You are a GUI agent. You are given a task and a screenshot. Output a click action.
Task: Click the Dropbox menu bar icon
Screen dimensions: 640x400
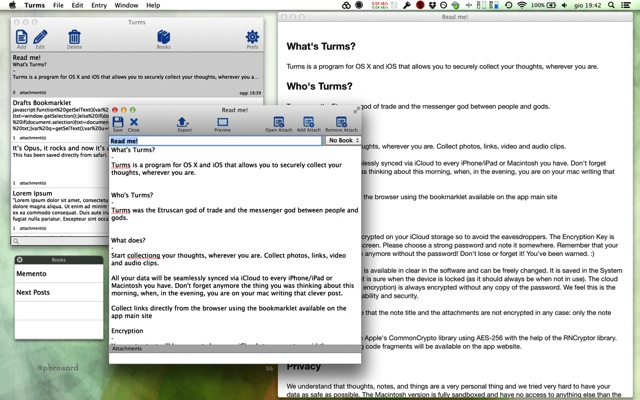(432, 5)
